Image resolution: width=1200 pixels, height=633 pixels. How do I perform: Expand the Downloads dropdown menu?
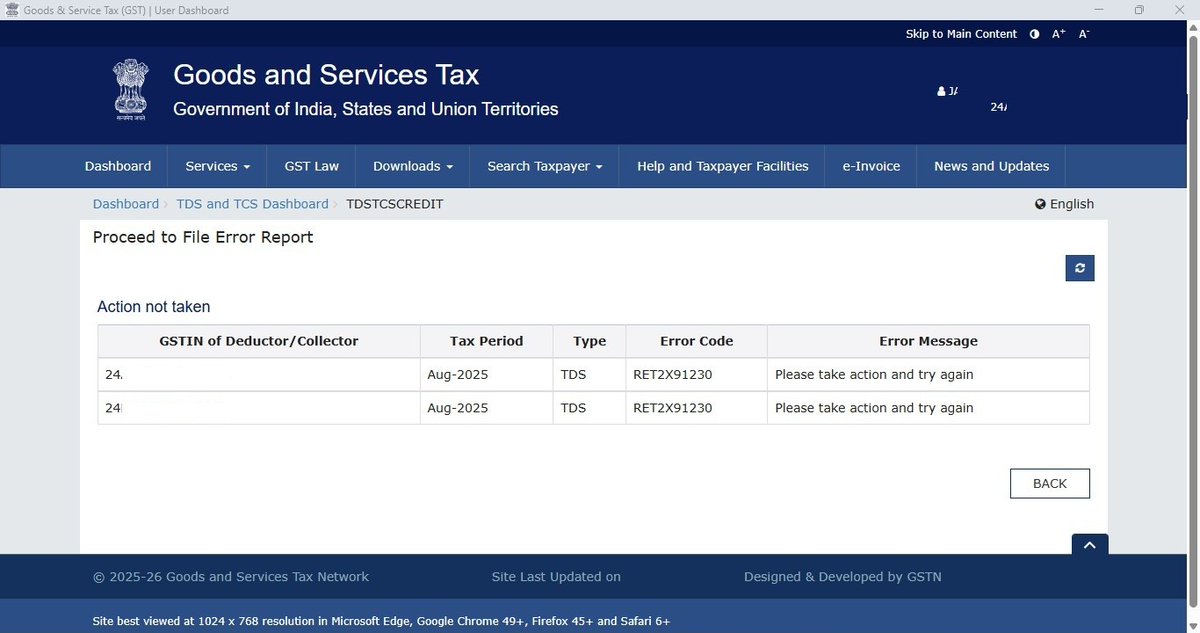[413, 166]
